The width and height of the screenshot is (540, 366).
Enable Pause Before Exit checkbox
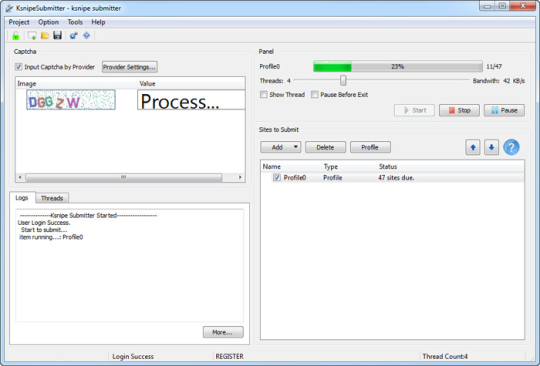tap(314, 95)
